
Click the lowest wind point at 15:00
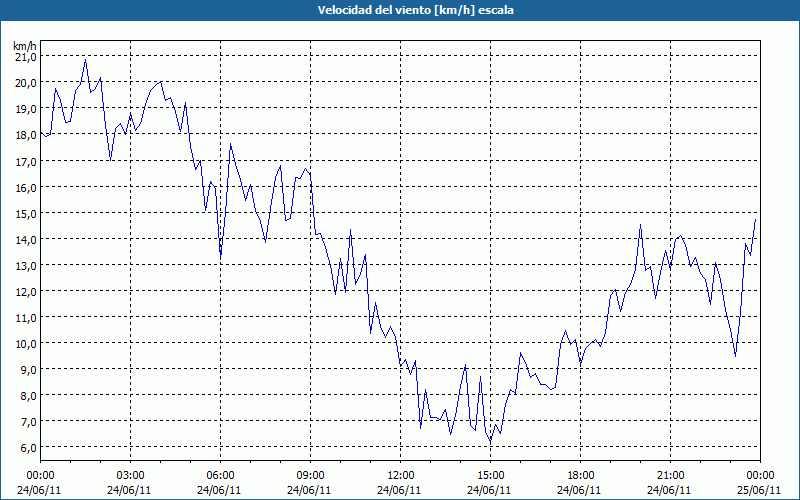coord(490,441)
